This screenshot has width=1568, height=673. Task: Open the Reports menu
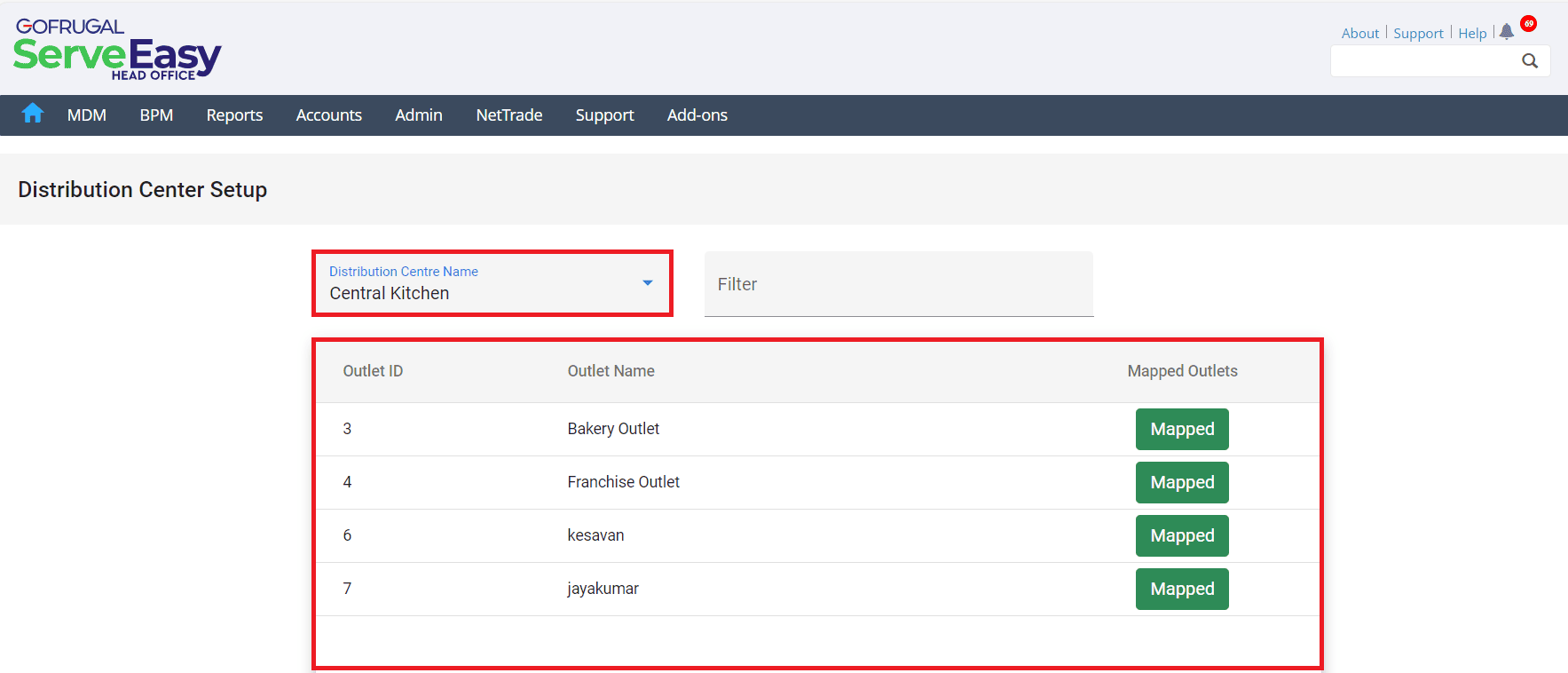pyautogui.click(x=234, y=115)
